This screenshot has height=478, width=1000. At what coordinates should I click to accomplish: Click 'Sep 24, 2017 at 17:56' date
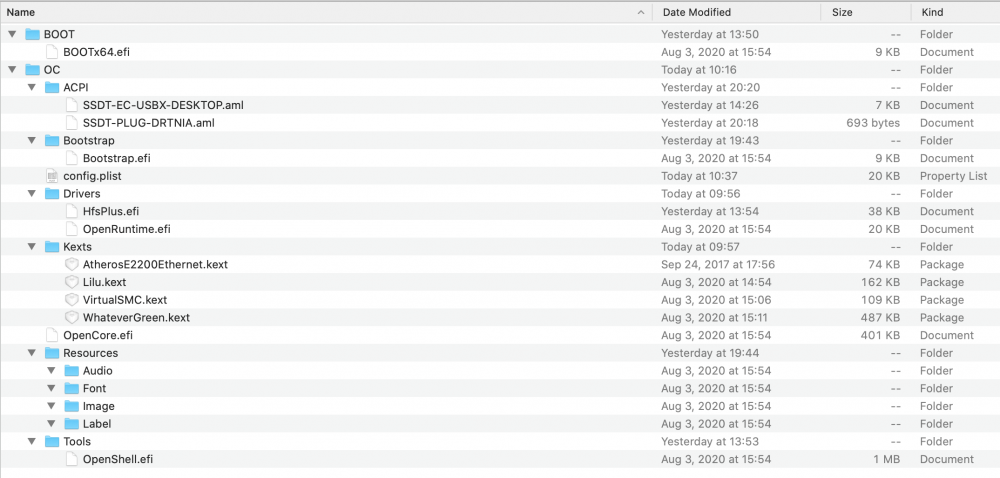pyautogui.click(x=718, y=264)
